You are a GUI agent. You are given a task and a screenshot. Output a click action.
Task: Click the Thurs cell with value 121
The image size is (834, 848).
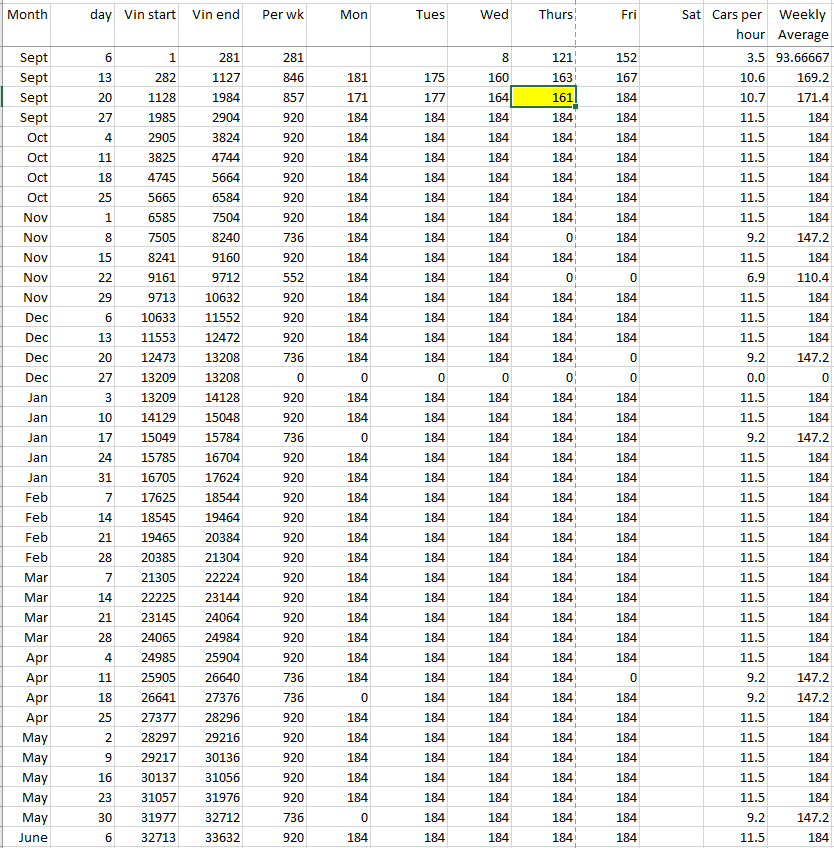click(544, 57)
